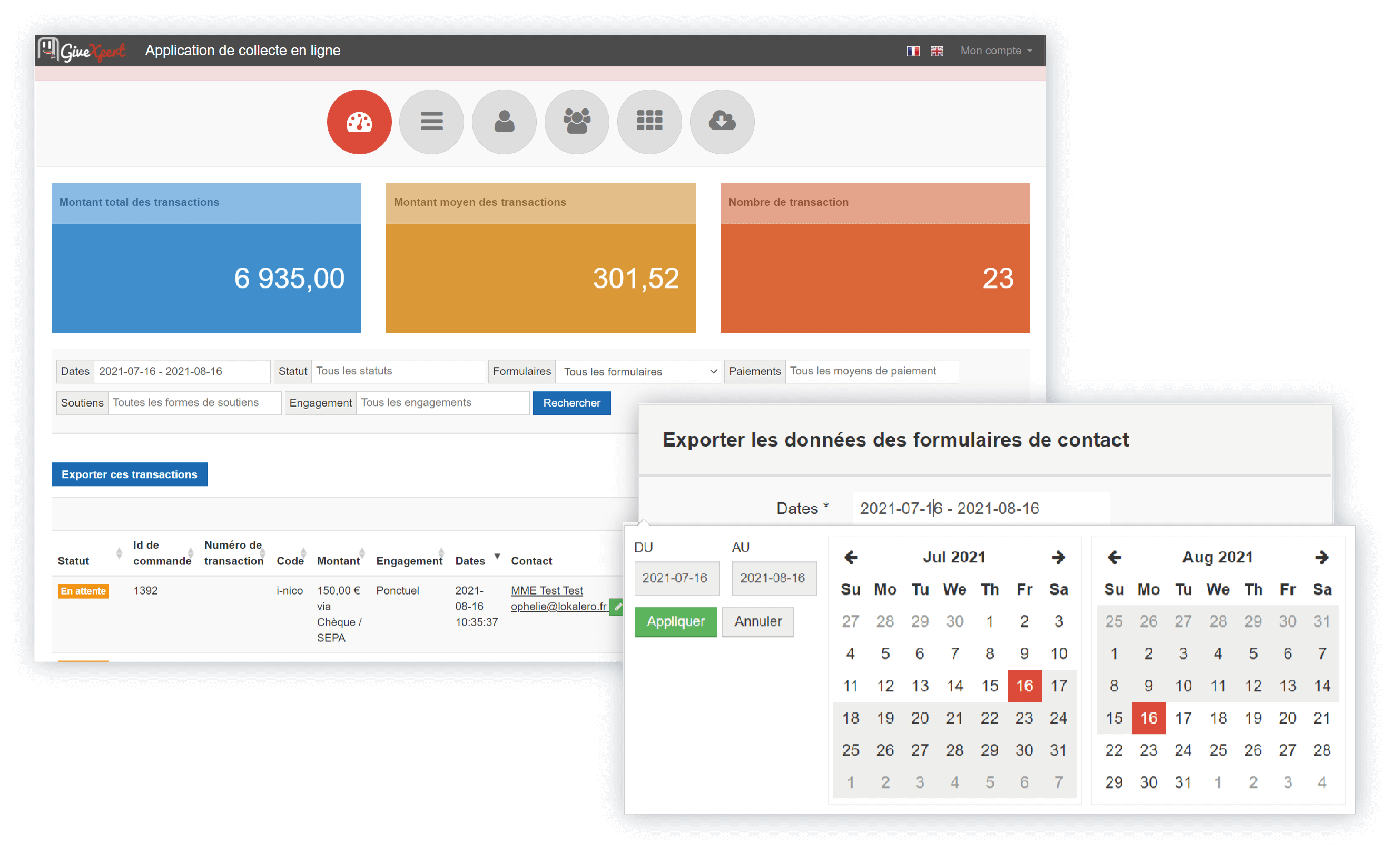Screen dimensions: 1400x852
Task: Click the AU end date field
Action: [774, 578]
